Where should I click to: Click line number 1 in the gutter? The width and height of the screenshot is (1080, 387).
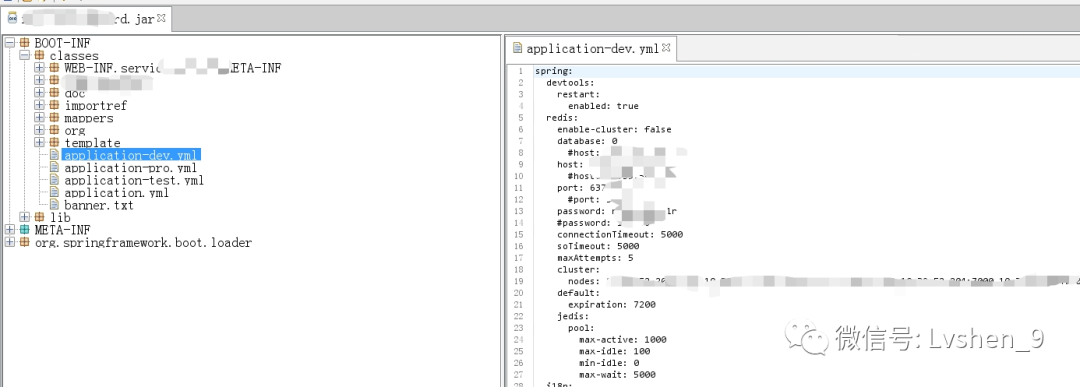(x=521, y=71)
